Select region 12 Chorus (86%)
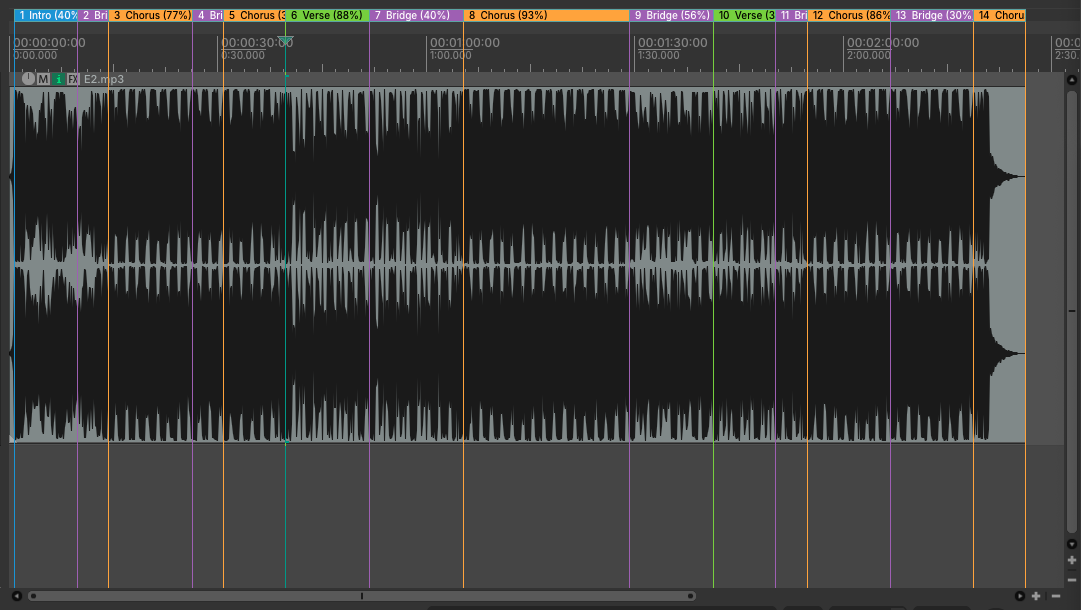This screenshot has height=610, width=1081. pos(849,15)
